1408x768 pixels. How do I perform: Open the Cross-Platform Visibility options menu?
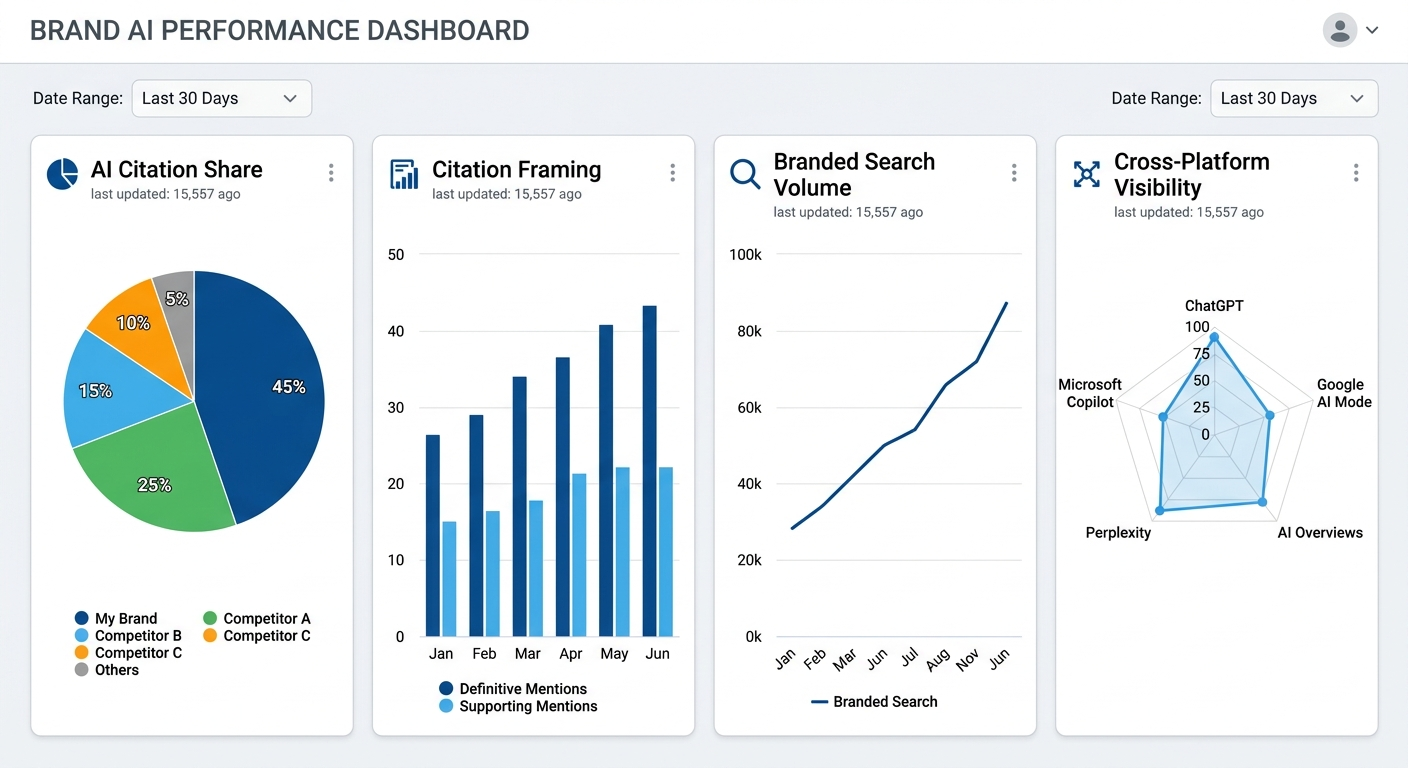(x=1356, y=172)
